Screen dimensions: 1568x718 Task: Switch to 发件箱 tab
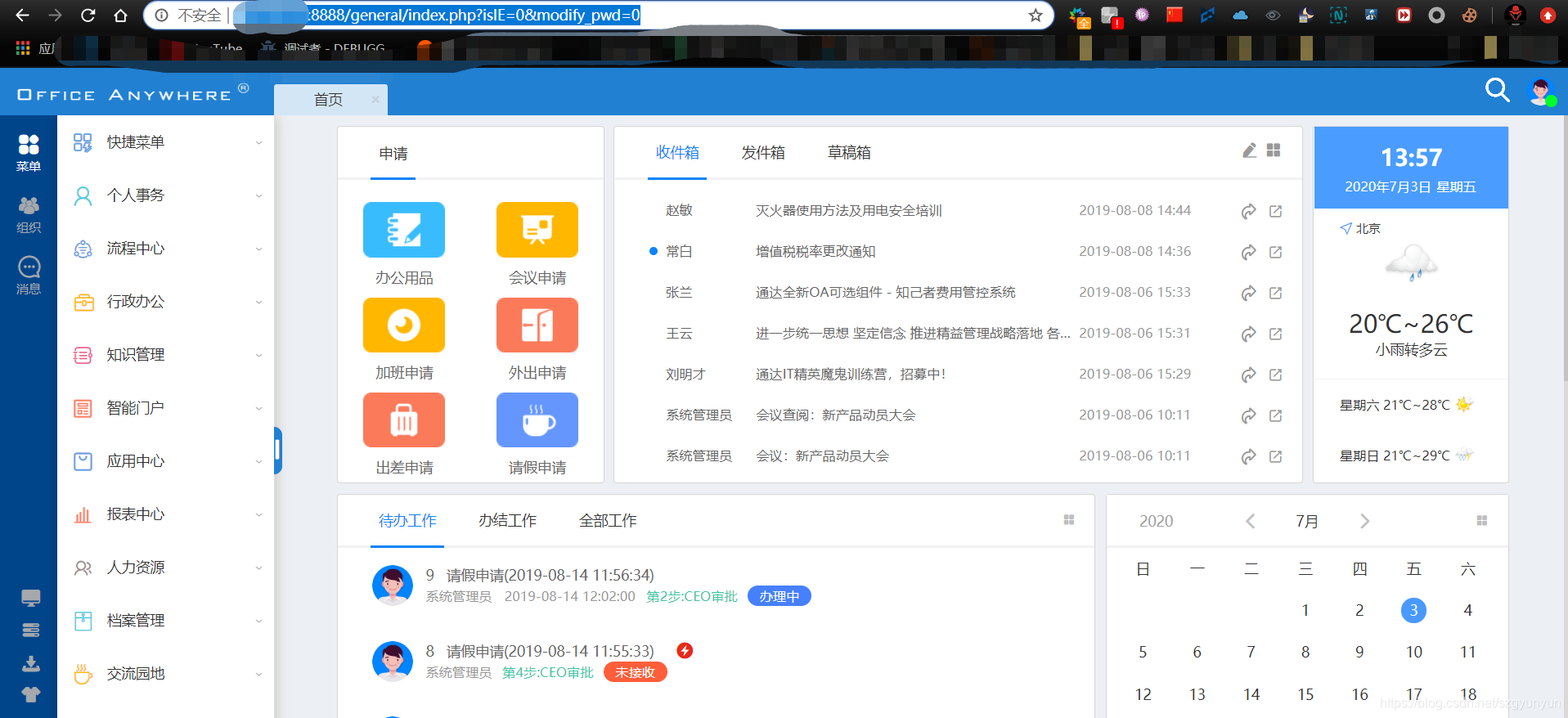click(x=763, y=153)
